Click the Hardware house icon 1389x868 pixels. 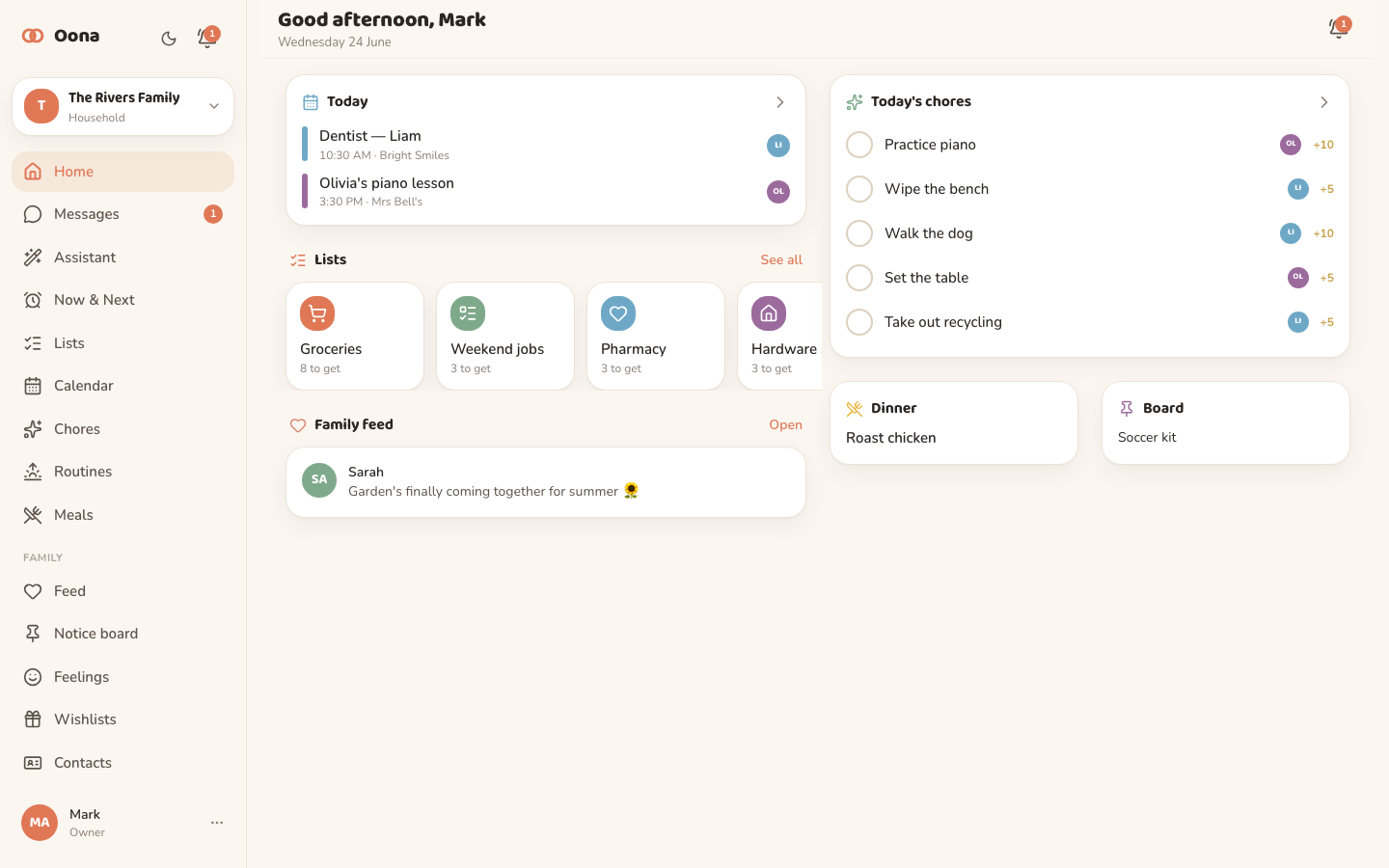click(x=769, y=313)
